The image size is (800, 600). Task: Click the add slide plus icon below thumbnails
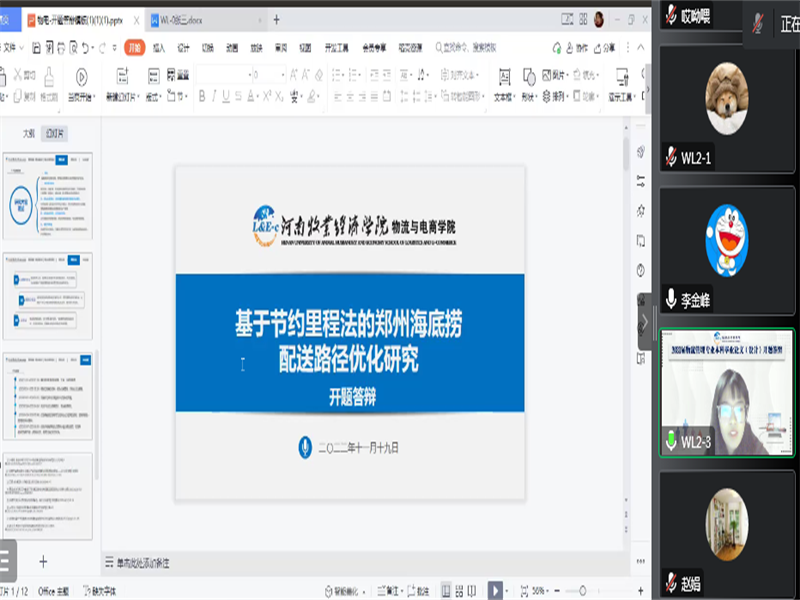point(43,562)
